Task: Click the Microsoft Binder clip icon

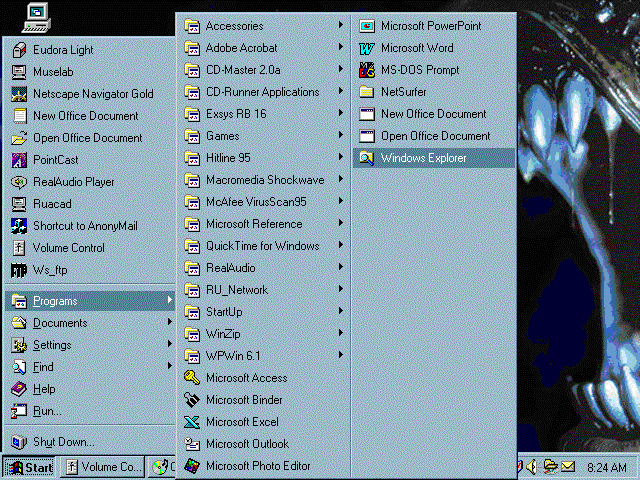Action: tap(192, 400)
